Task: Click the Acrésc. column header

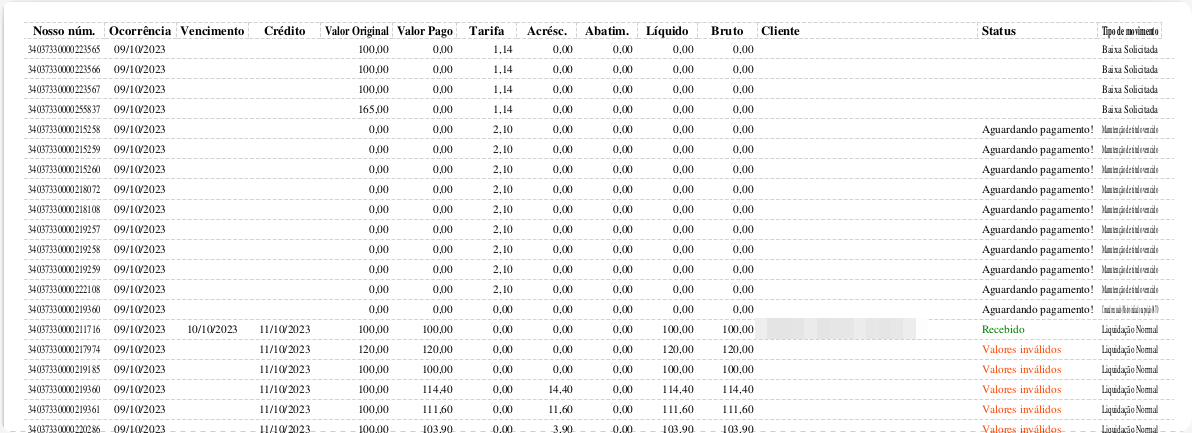Action: coord(546,31)
